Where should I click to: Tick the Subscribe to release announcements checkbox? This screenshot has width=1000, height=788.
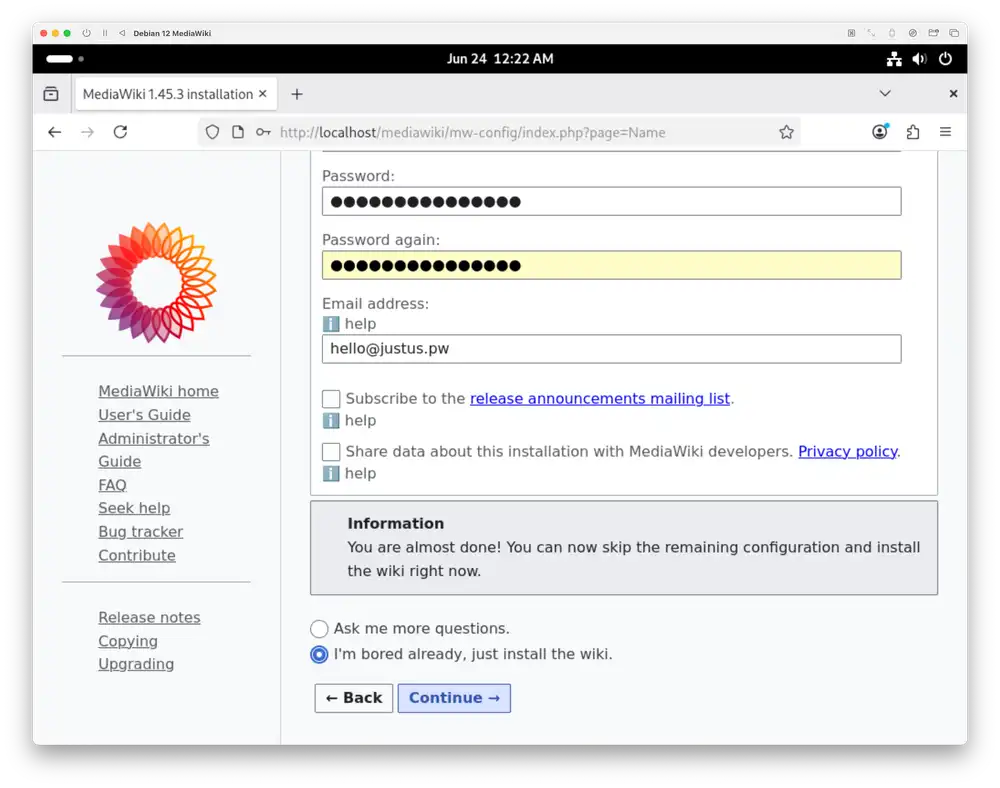331,399
